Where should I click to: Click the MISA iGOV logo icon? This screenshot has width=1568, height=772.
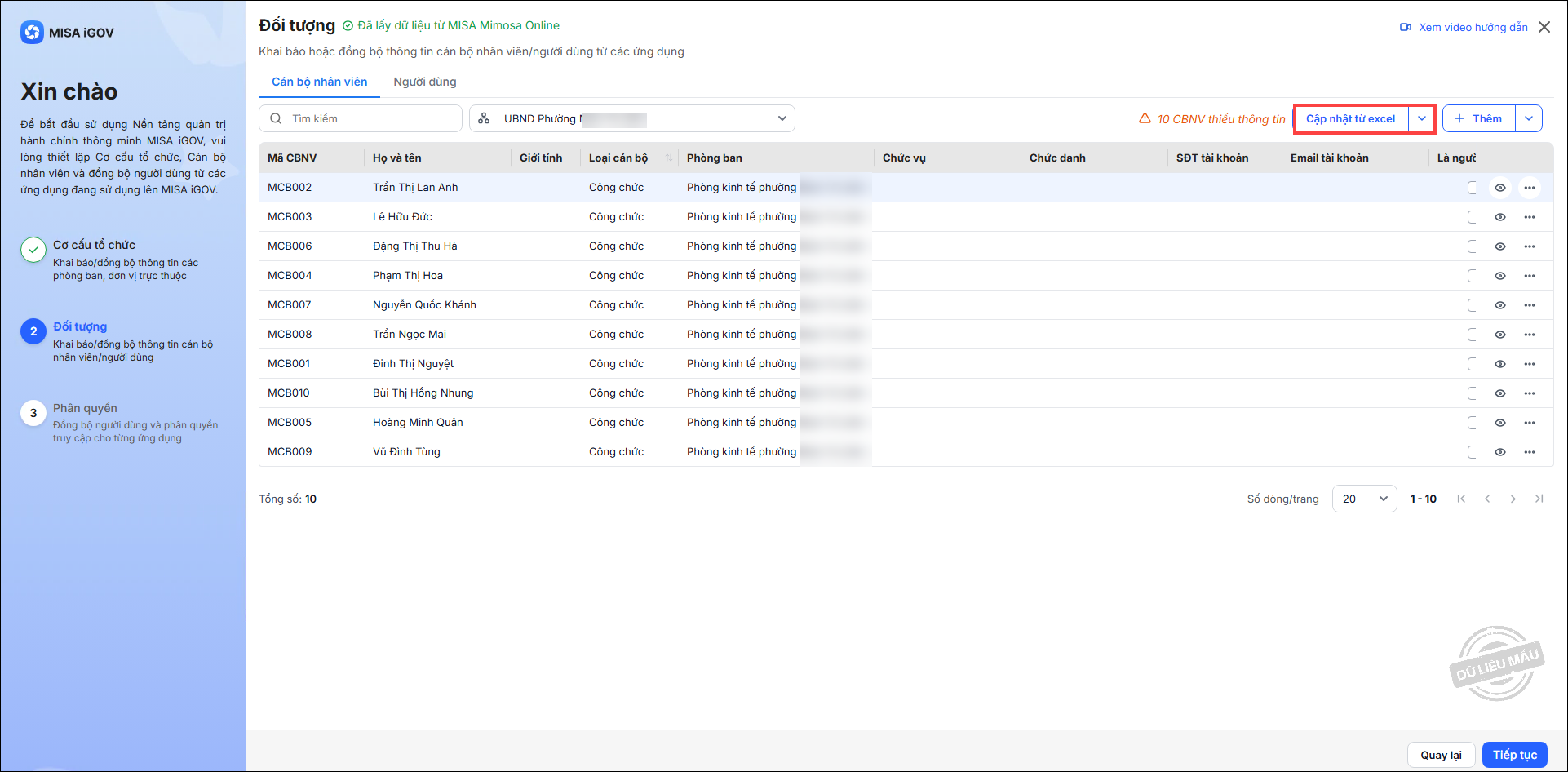[32, 33]
